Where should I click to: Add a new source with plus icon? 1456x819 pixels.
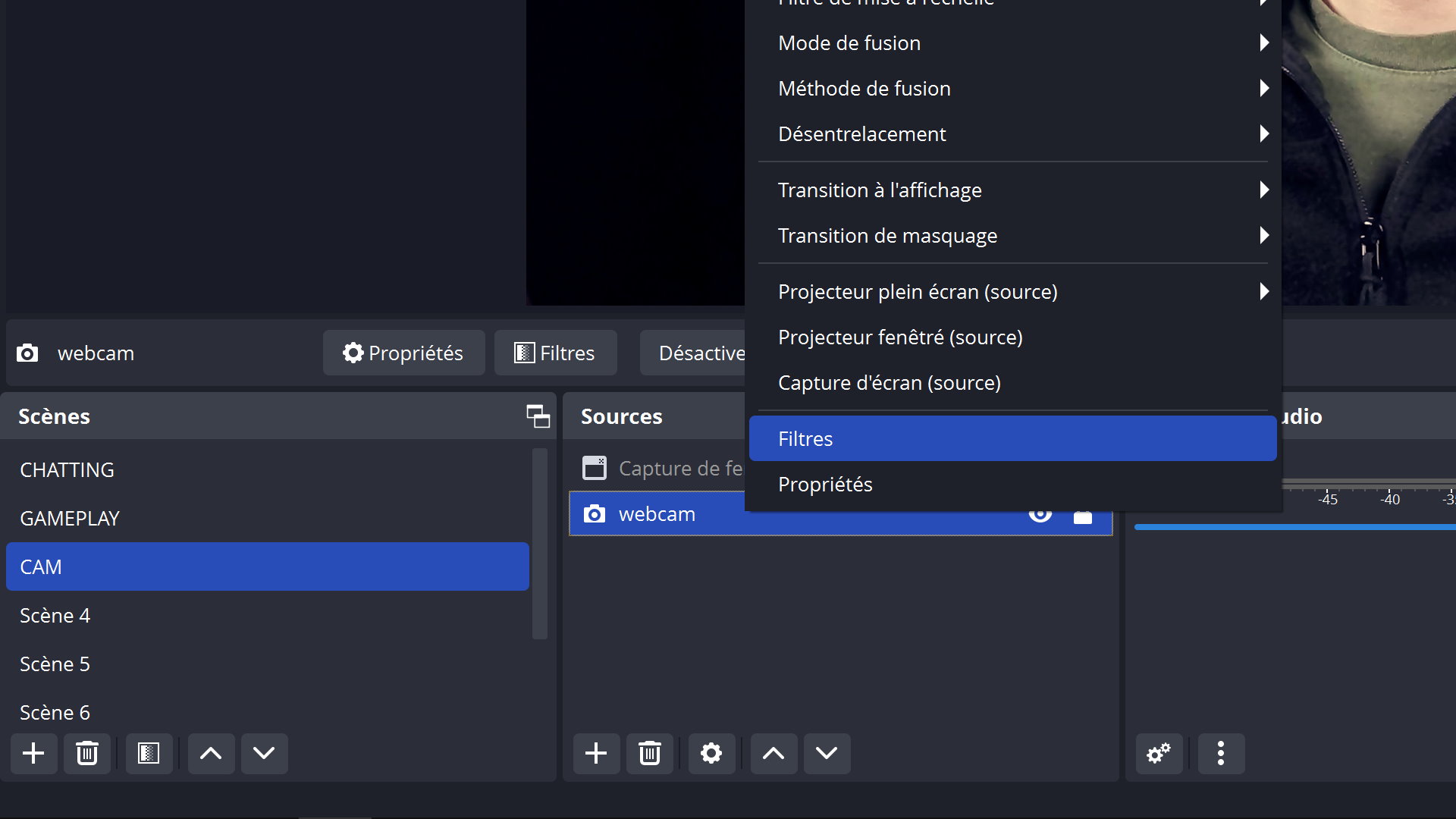pos(596,753)
